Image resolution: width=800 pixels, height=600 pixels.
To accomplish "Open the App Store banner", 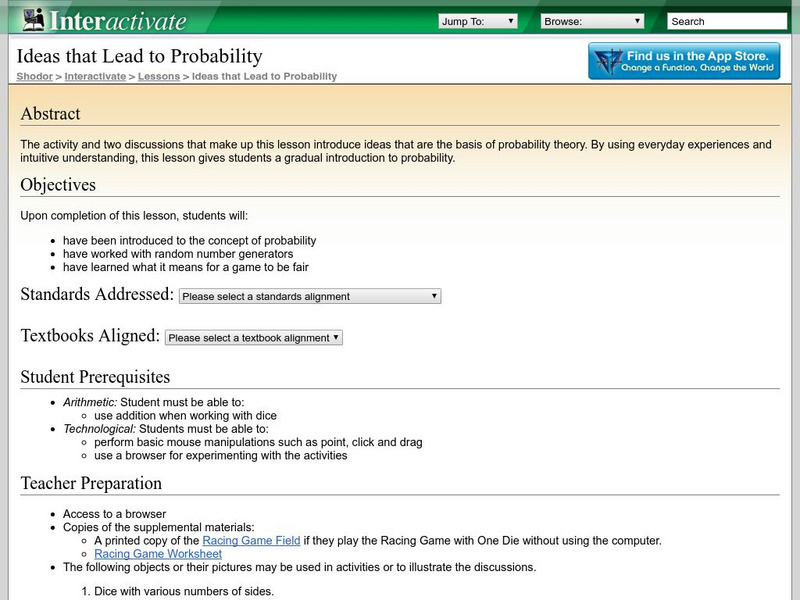I will click(684, 61).
